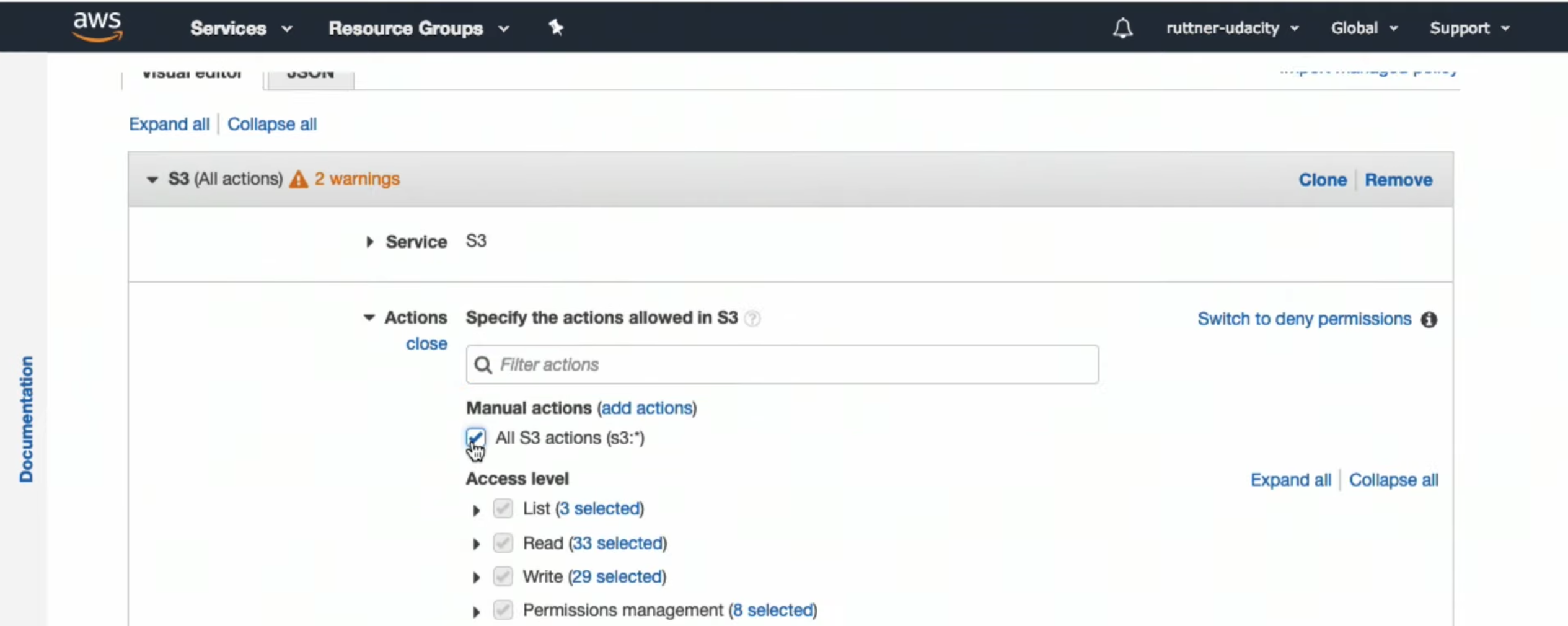The image size is (1568, 626).
Task: Click info icon beside Switch to deny permissions
Action: click(1429, 319)
